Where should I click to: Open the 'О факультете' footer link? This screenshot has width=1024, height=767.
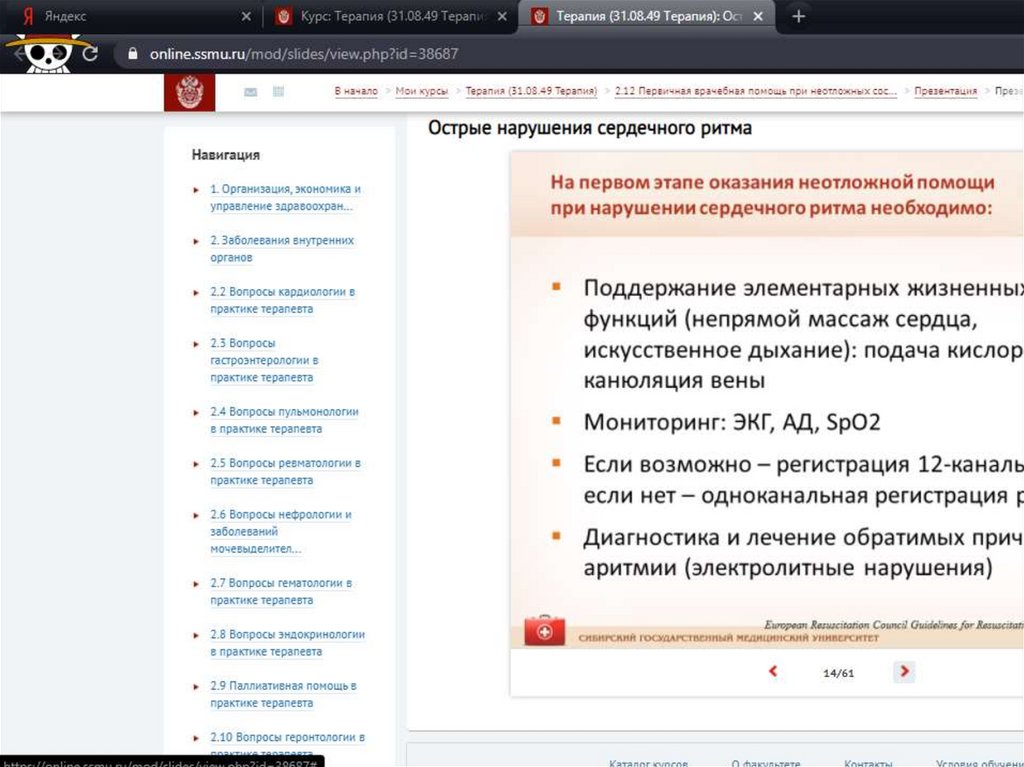coord(765,762)
